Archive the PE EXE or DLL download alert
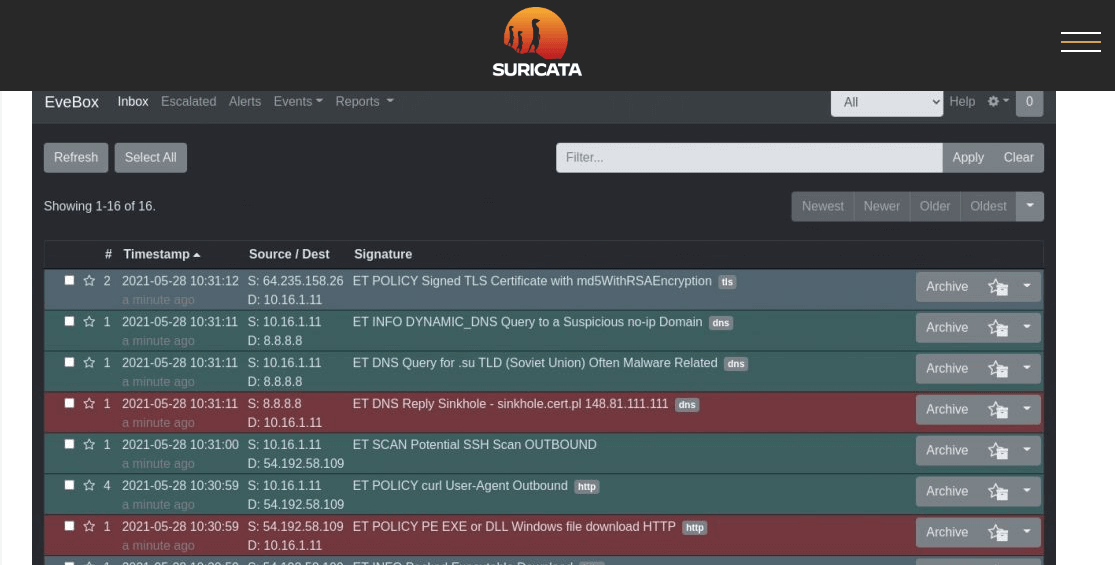 (x=947, y=532)
